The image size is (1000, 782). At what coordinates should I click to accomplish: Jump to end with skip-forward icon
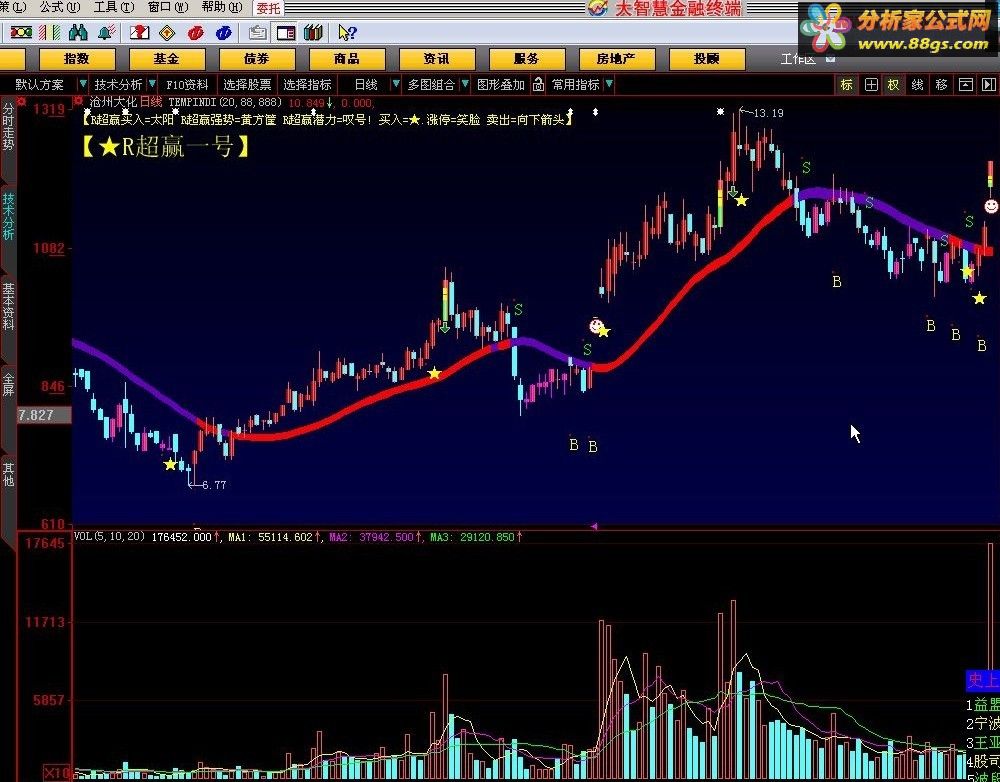coord(989,84)
